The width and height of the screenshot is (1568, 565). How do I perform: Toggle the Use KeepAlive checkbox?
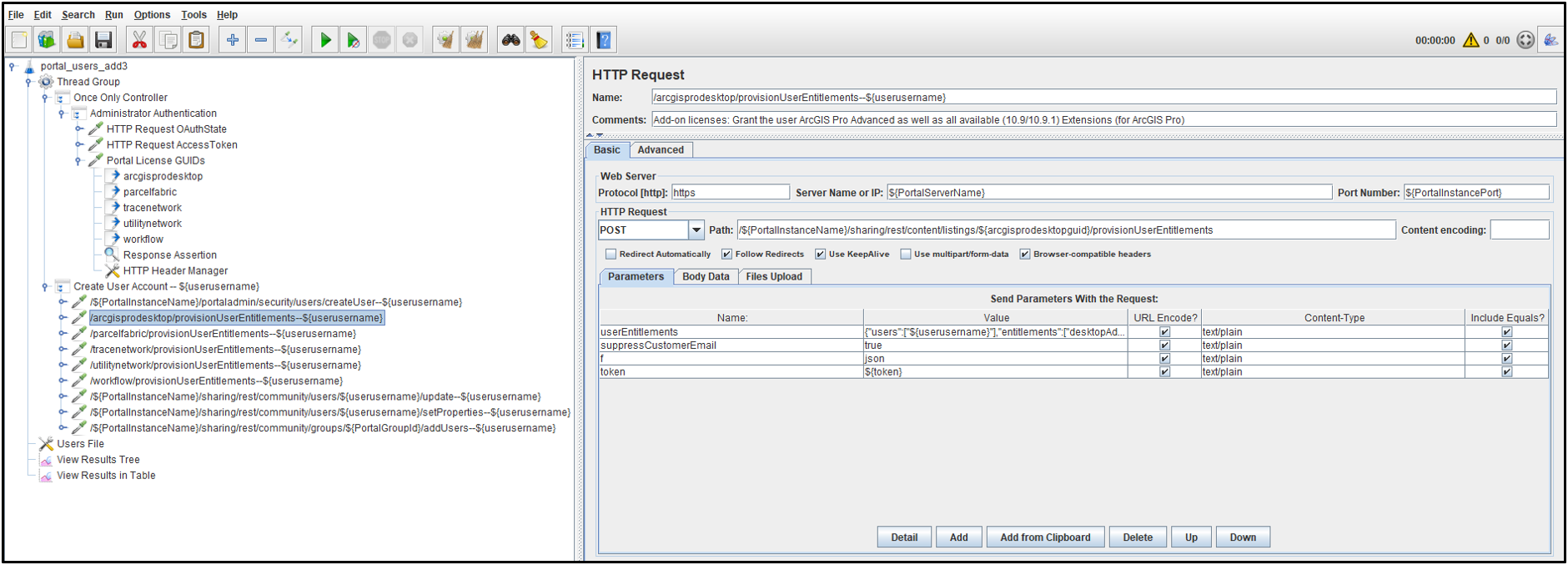click(820, 255)
